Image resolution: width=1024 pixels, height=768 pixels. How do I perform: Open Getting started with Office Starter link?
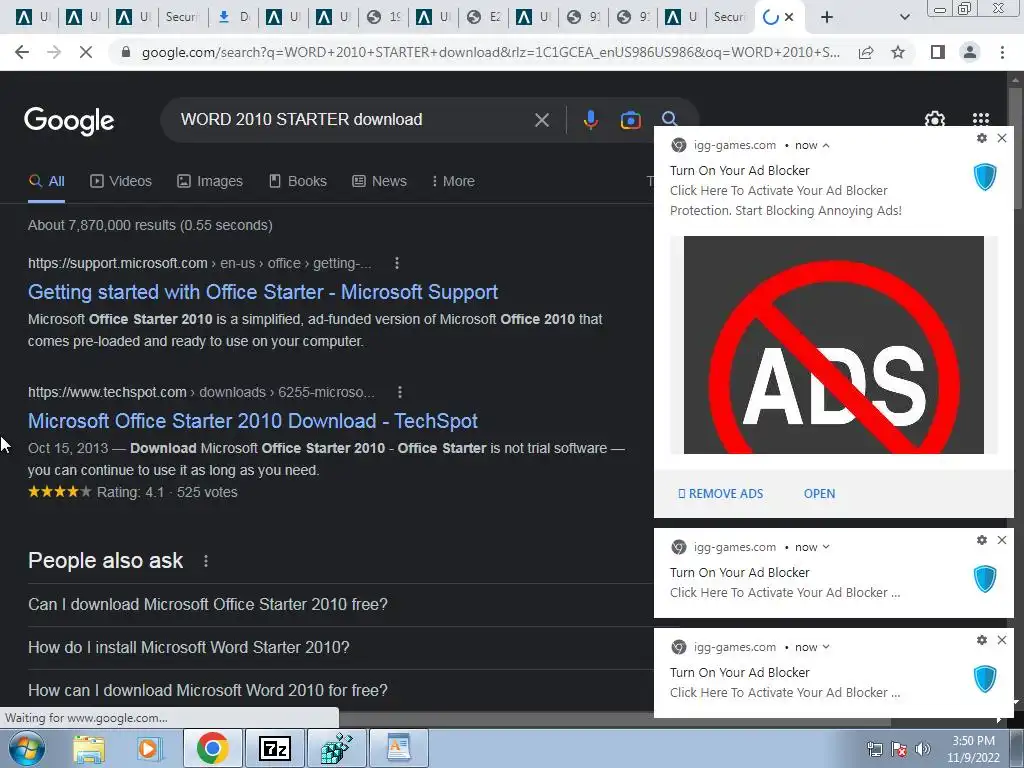(263, 292)
